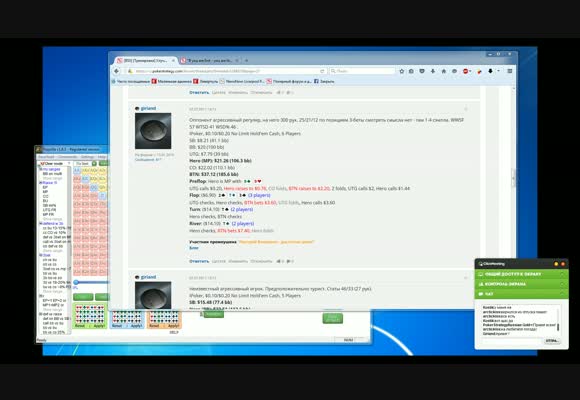Click the Facebook bookmark in bookmarks bar
Image resolution: width=580 pixels, height=400 pixels.
click(x=324, y=81)
